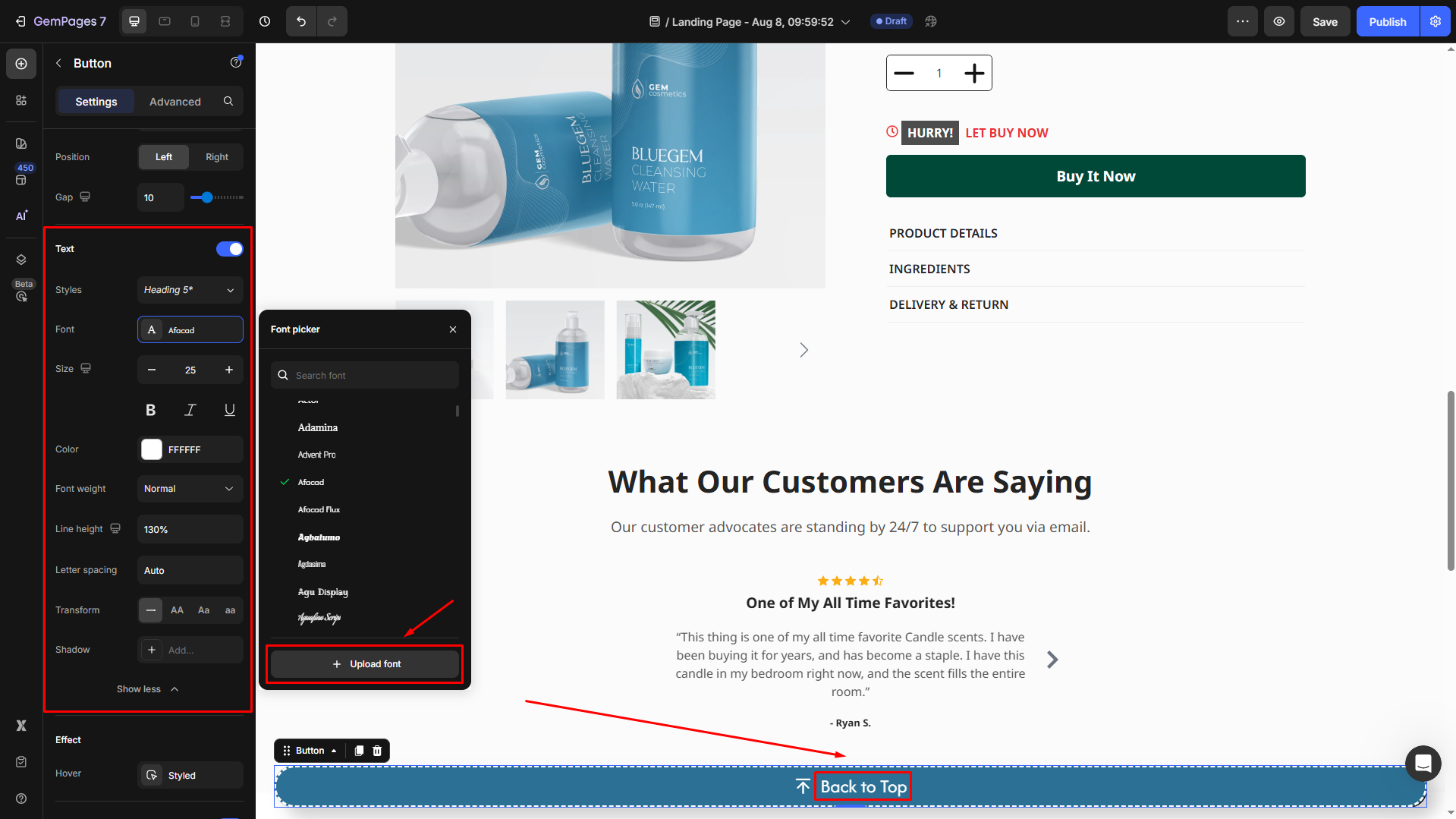Open the Font weight Normal dropdown
Viewport: 1456px width, 819px height.
click(190, 489)
